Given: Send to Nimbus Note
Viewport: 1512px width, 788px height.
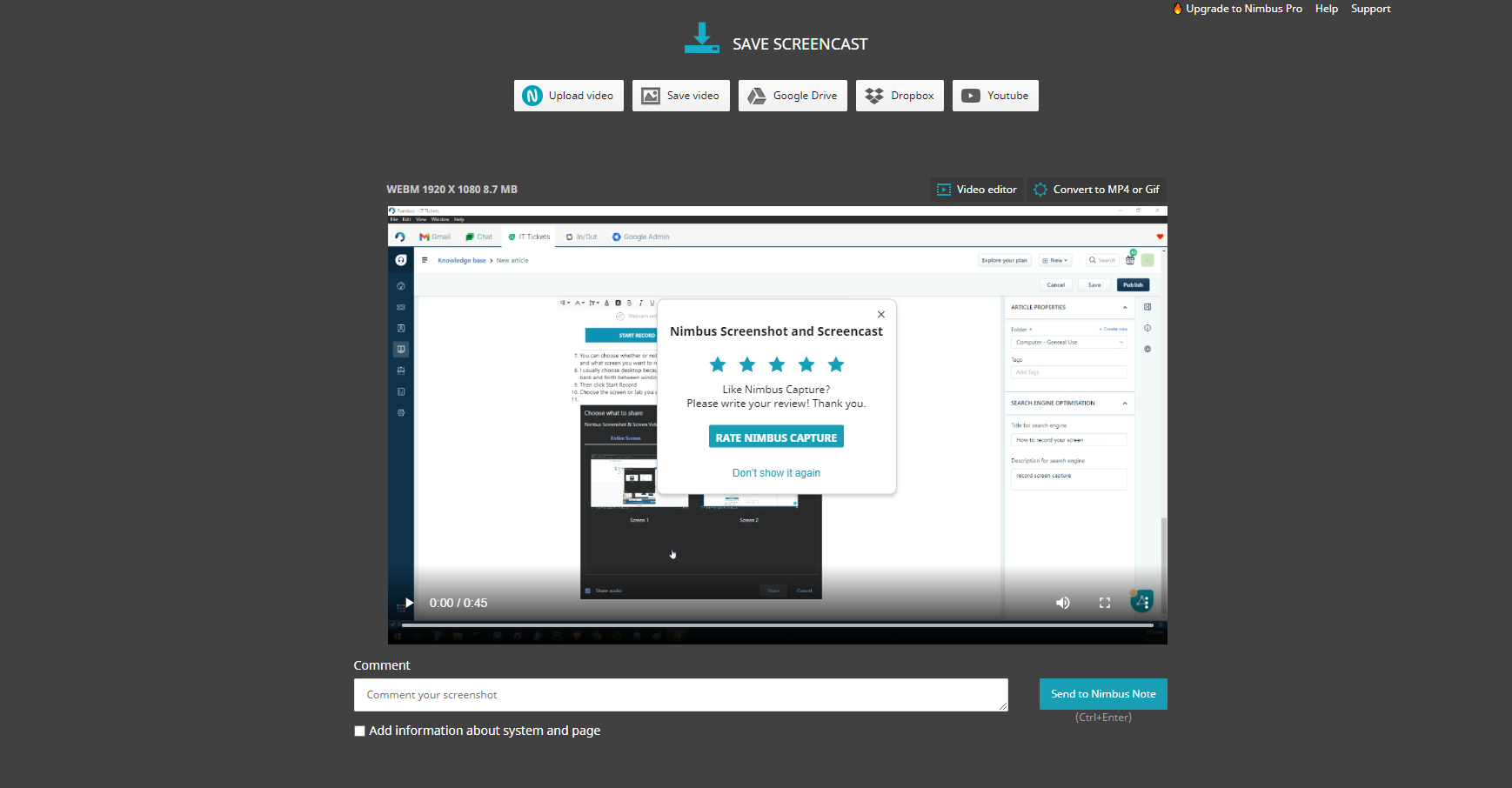Looking at the screenshot, I should coord(1103,694).
